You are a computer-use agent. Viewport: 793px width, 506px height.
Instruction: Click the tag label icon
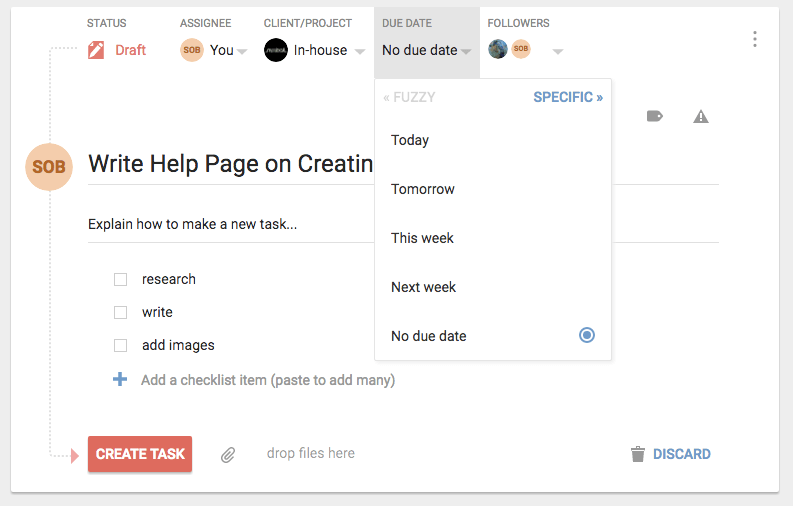(655, 117)
